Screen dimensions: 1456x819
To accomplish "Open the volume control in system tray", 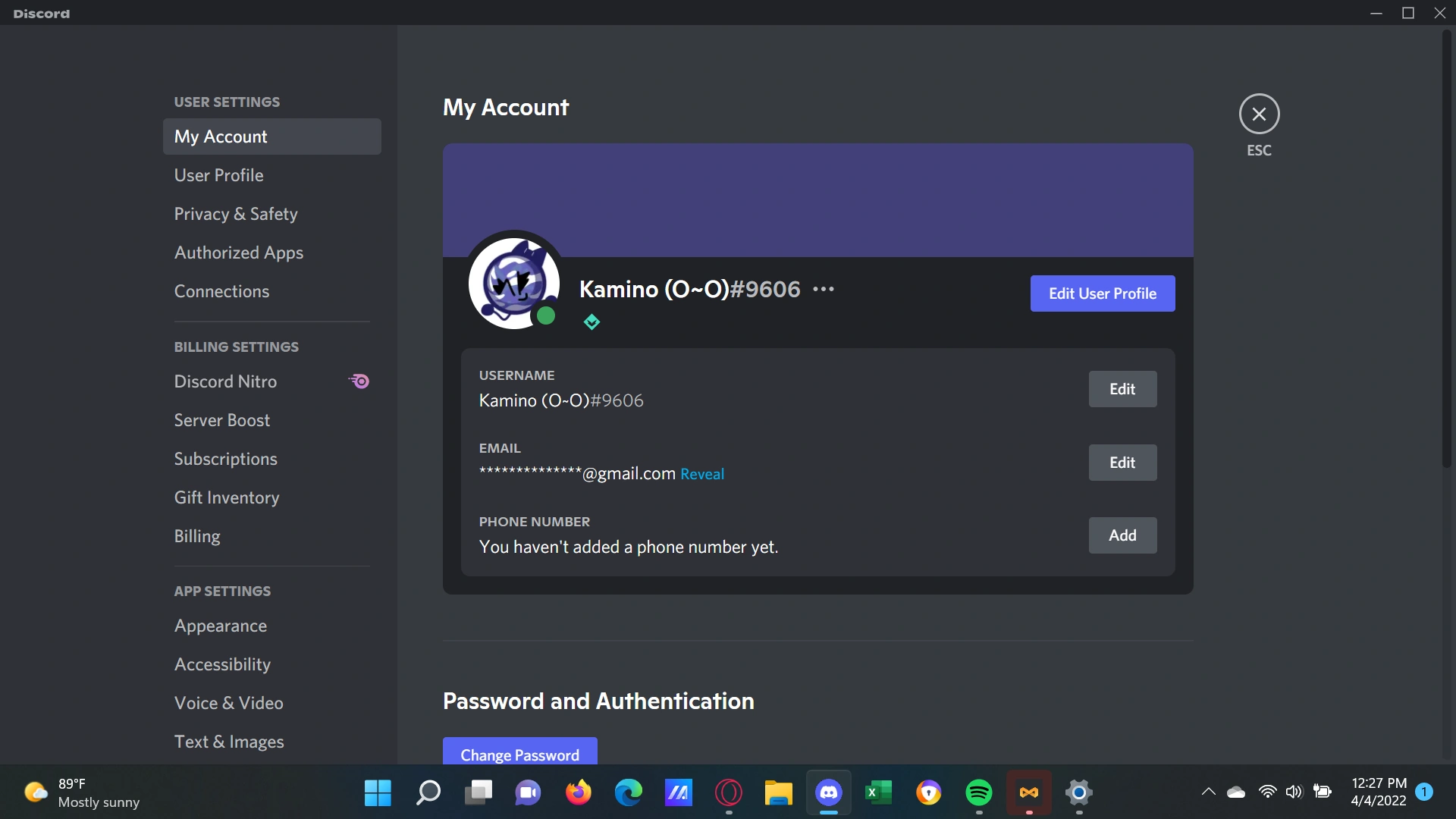I will coord(1294,792).
